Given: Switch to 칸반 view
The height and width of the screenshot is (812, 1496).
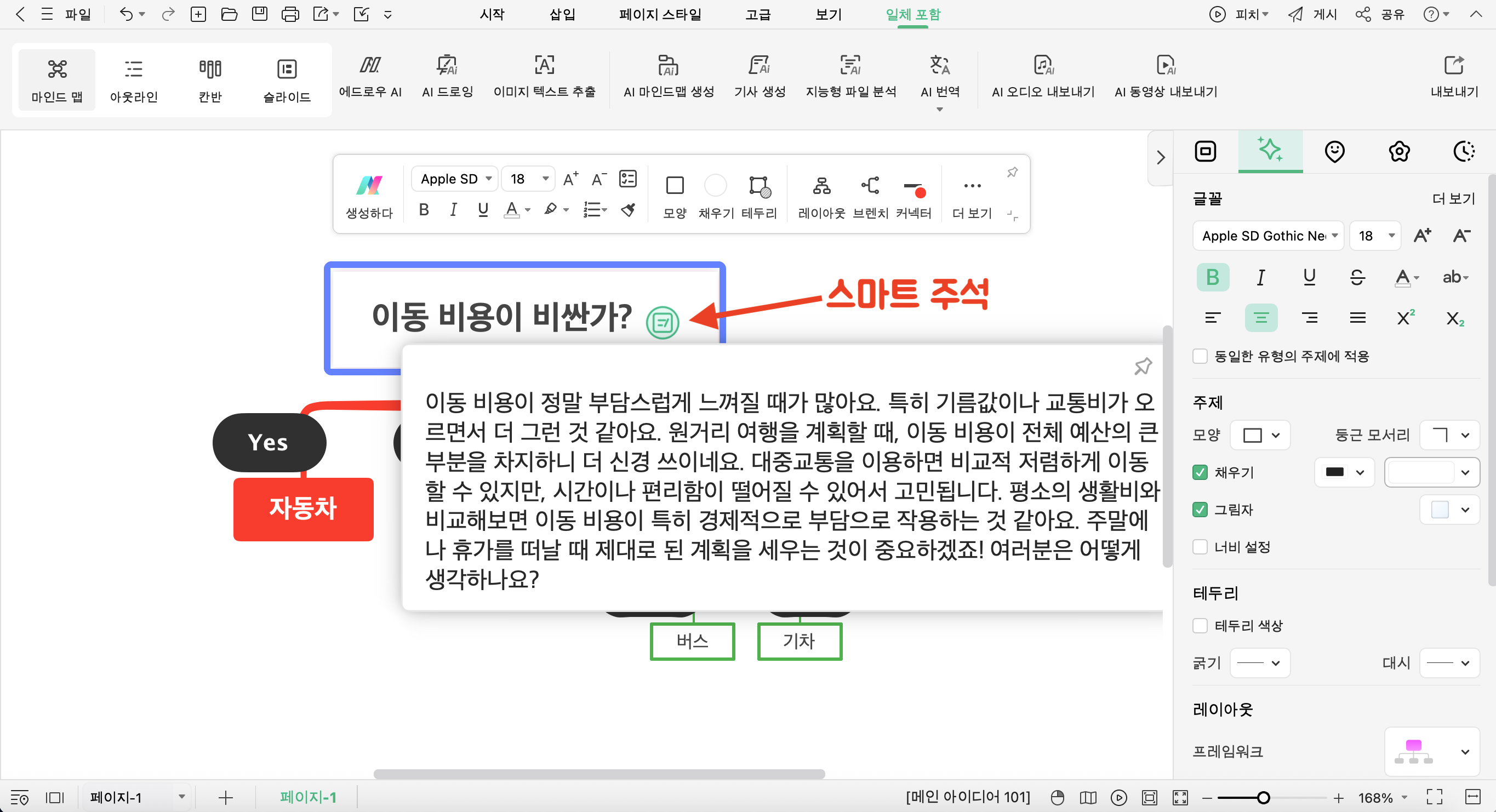Looking at the screenshot, I should tap(210, 80).
